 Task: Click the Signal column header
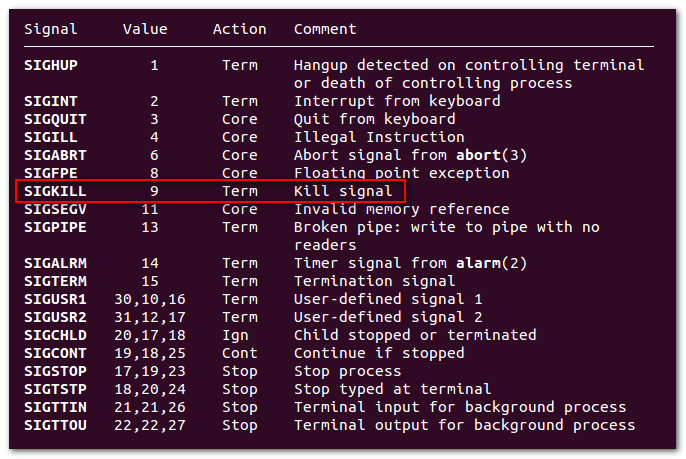pos(51,29)
